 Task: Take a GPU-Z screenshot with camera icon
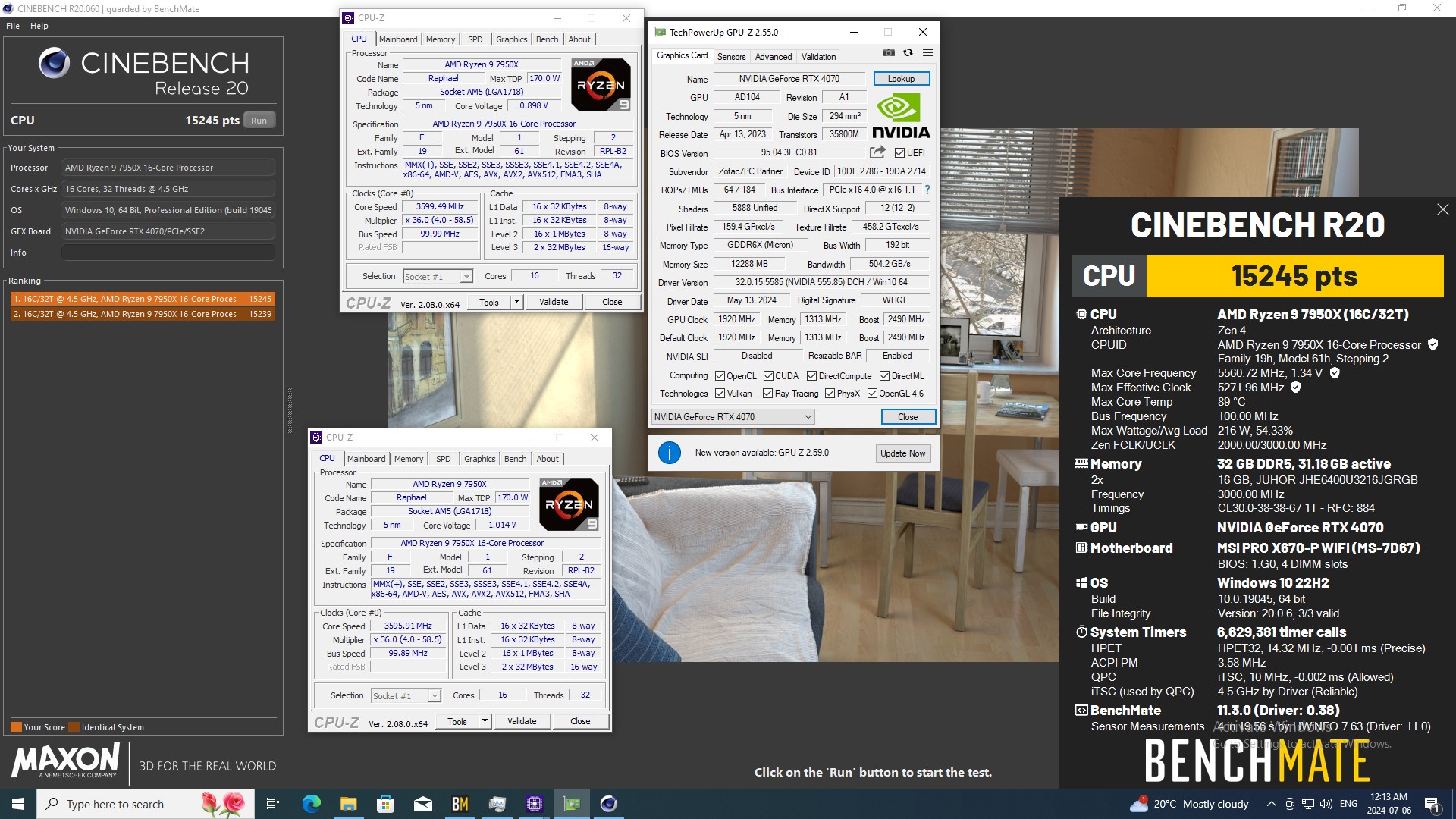pos(888,53)
